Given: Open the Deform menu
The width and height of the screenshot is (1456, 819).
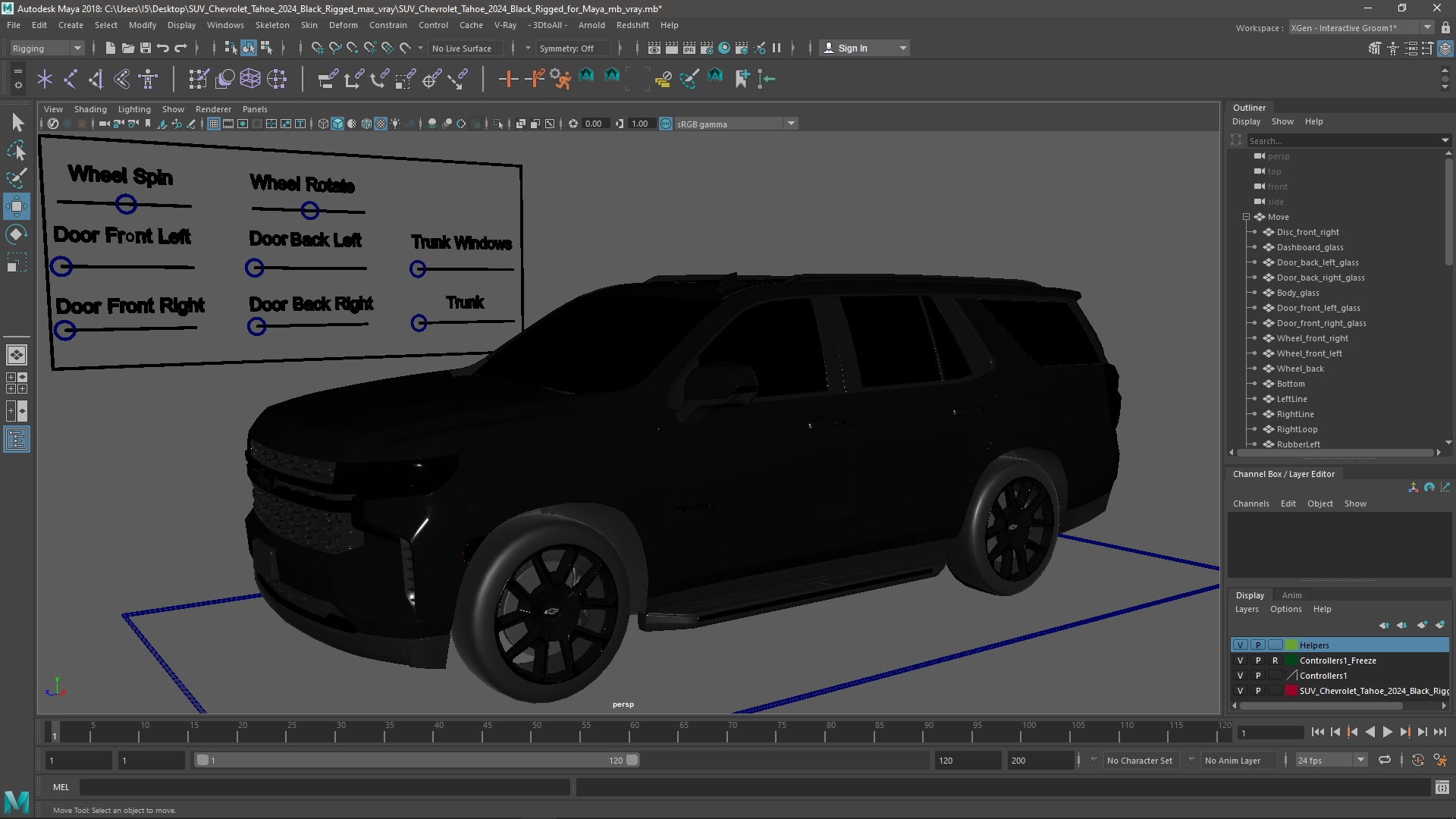Looking at the screenshot, I should point(343,25).
